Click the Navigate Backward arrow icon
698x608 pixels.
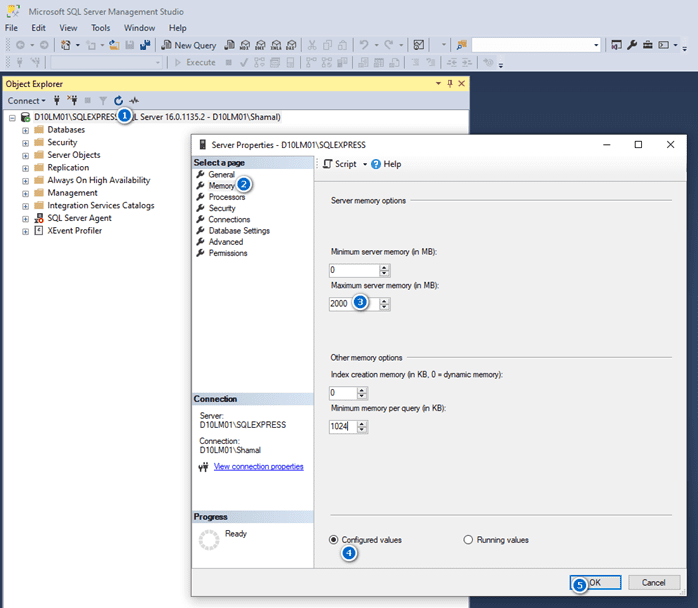[x=20, y=45]
